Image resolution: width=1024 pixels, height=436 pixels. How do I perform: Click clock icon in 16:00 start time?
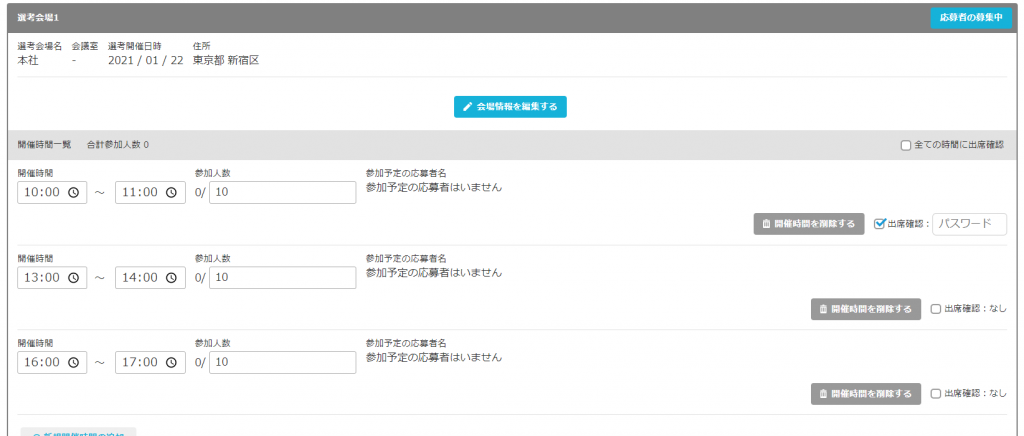pyautogui.click(x=72, y=361)
